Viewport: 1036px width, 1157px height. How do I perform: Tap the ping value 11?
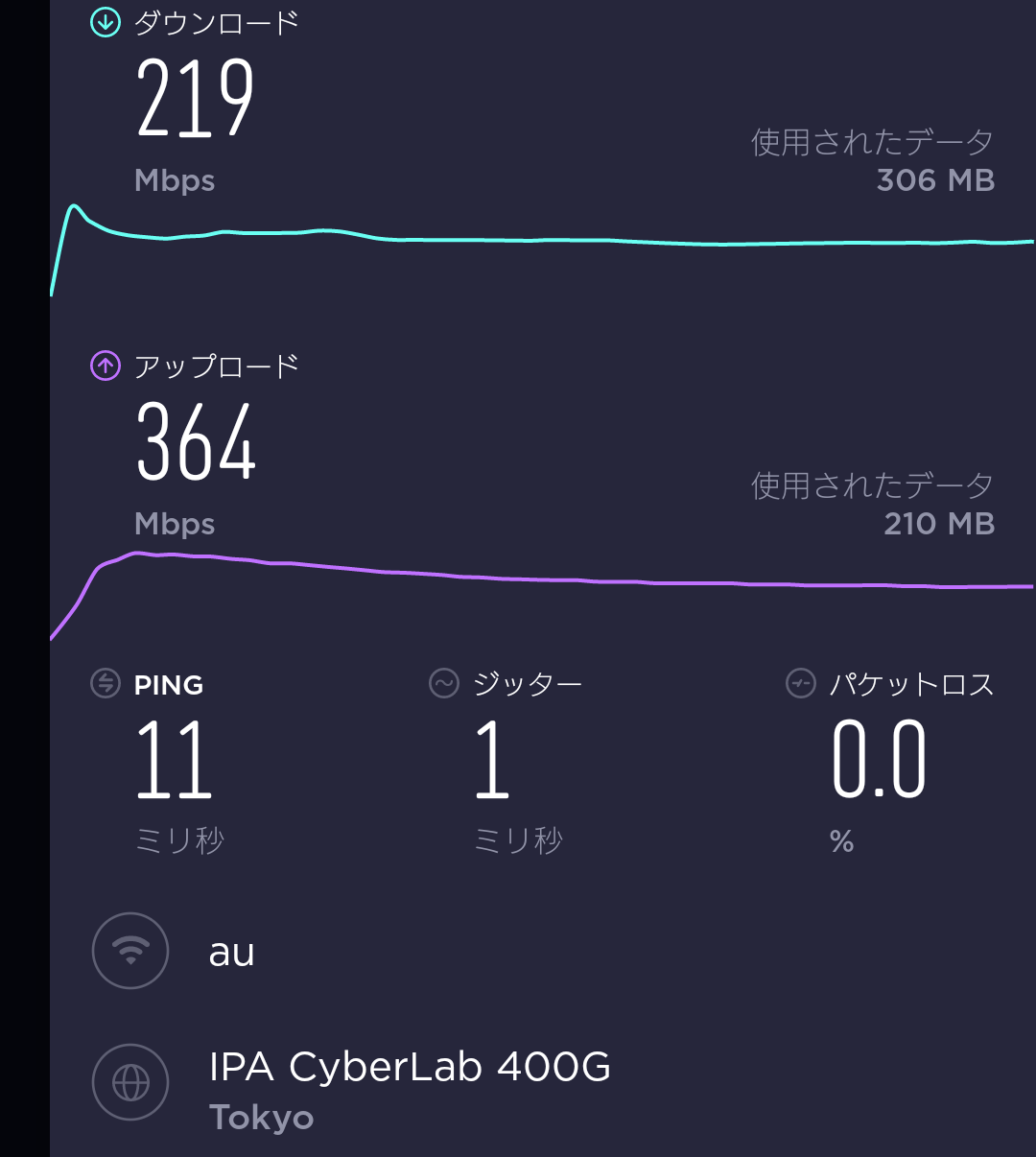(174, 761)
